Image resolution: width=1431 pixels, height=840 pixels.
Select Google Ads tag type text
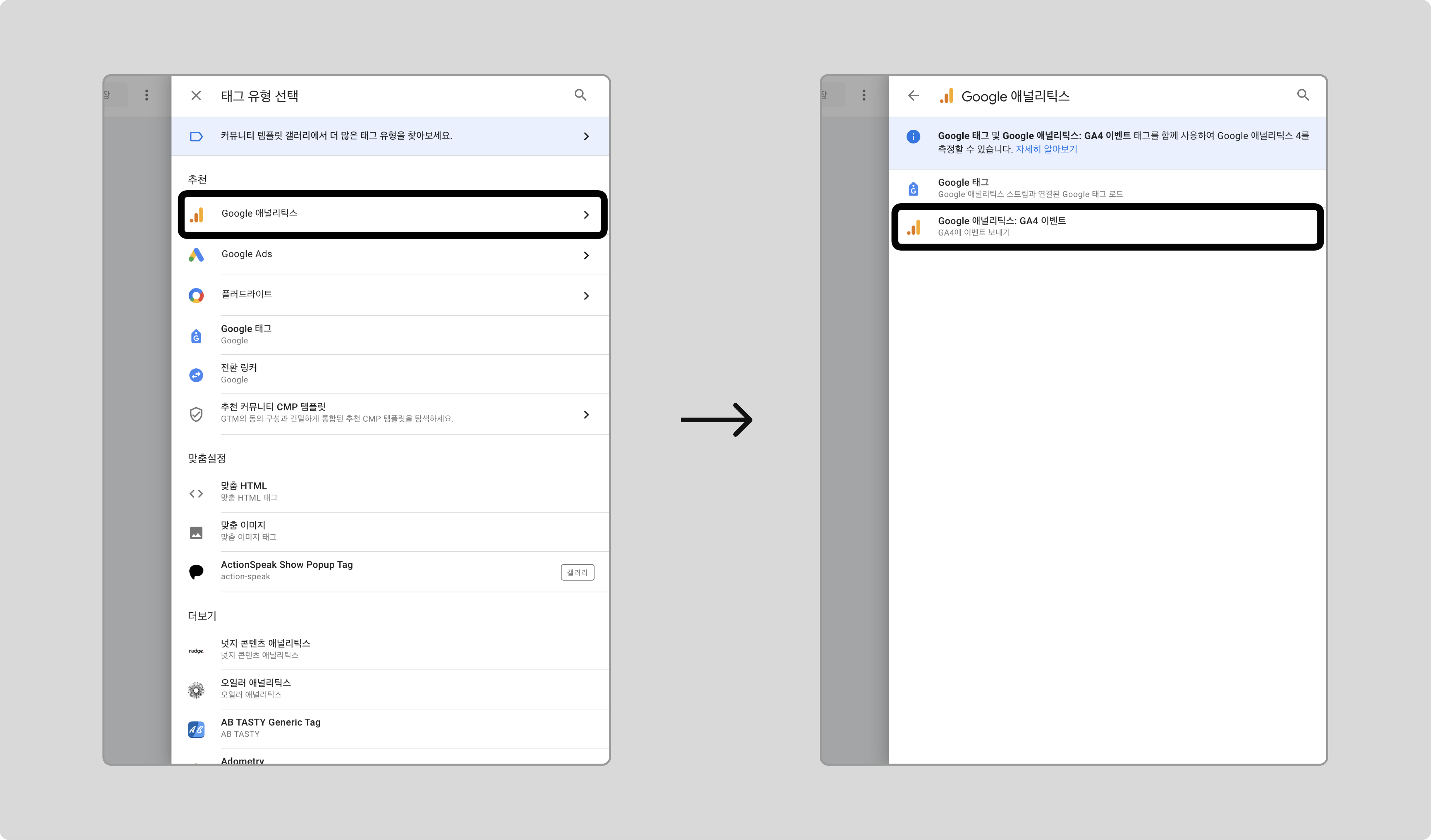246,254
